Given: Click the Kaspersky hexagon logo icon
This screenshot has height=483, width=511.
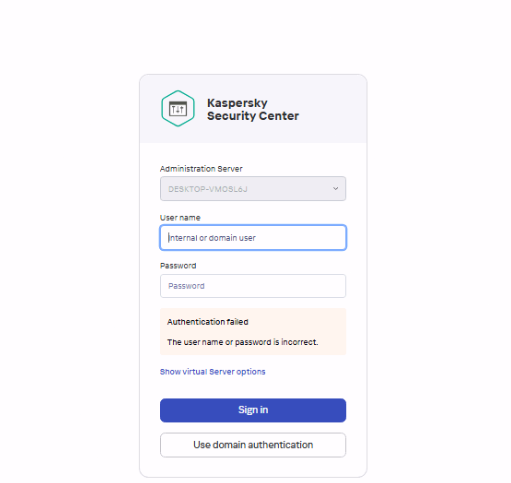Looking at the screenshot, I should (x=178, y=108).
